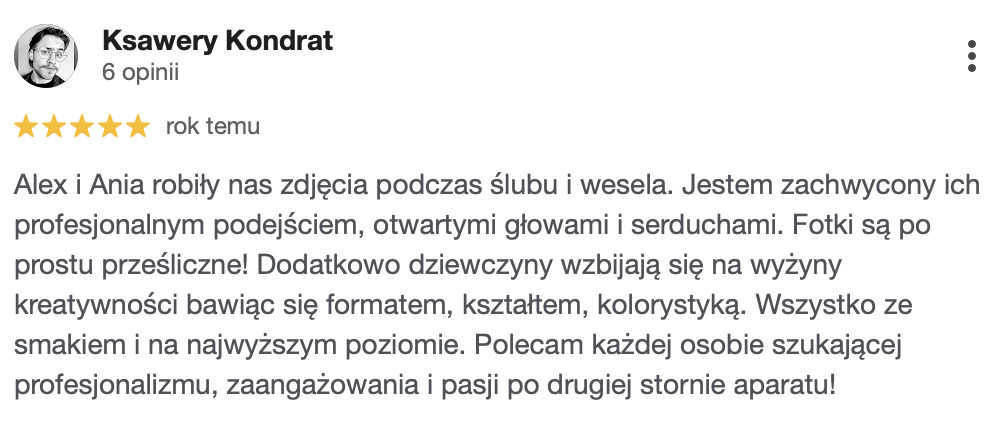Click the fourth yellow rating star

[x=110, y=127]
